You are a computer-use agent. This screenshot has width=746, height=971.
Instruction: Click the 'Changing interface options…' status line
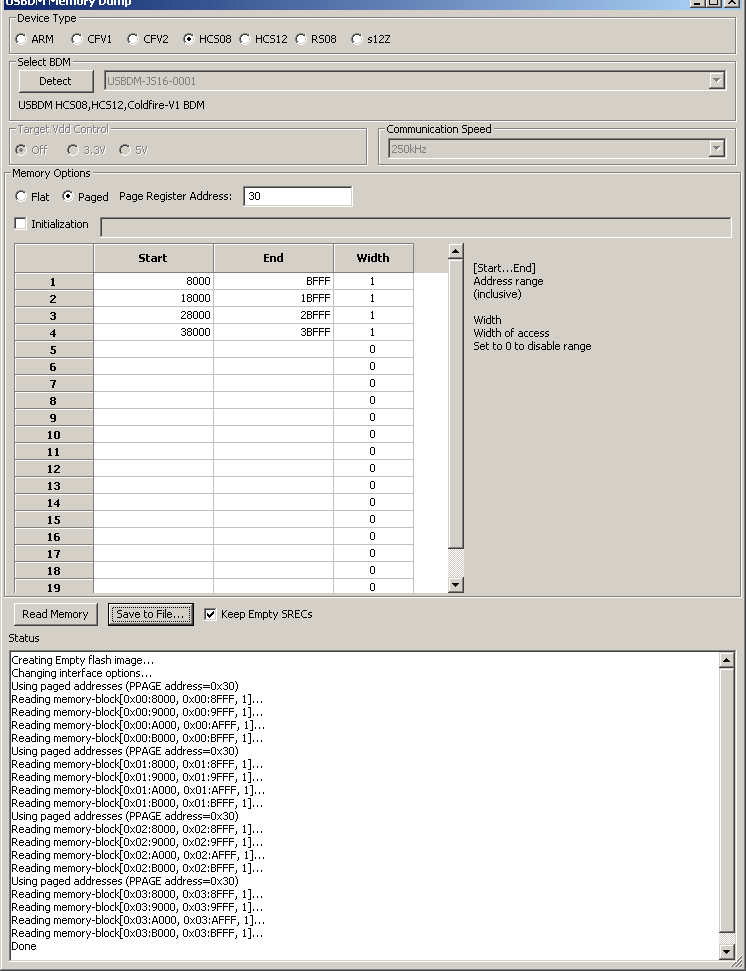[82, 673]
